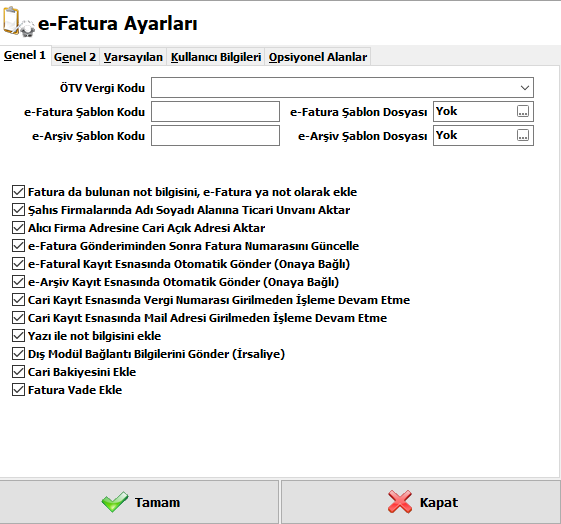Open the Varsayılan tab
Image resolution: width=561 pixels, height=524 pixels.
[x=133, y=57]
